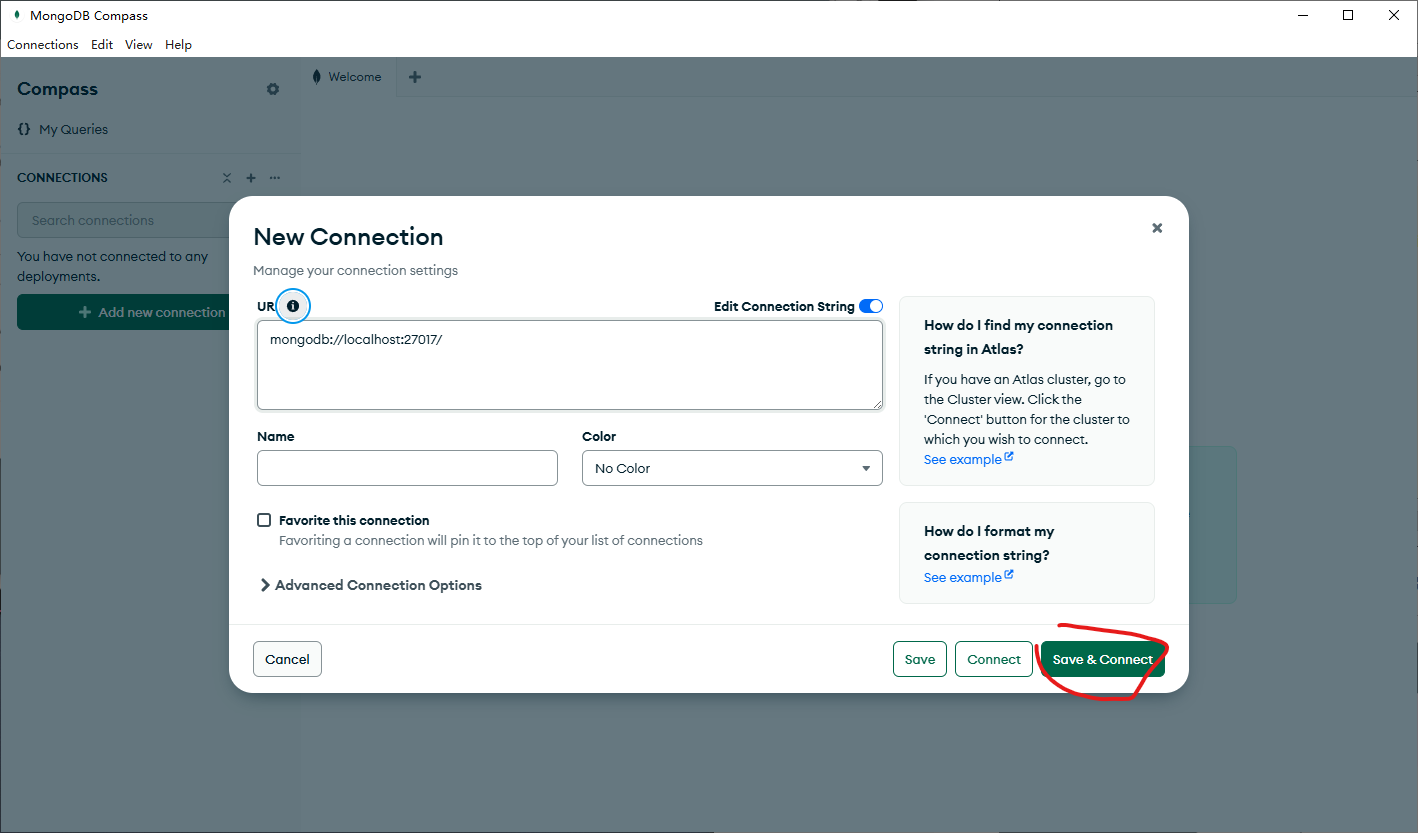Check Favorite this connection
The image size is (1418, 833).
pos(264,520)
